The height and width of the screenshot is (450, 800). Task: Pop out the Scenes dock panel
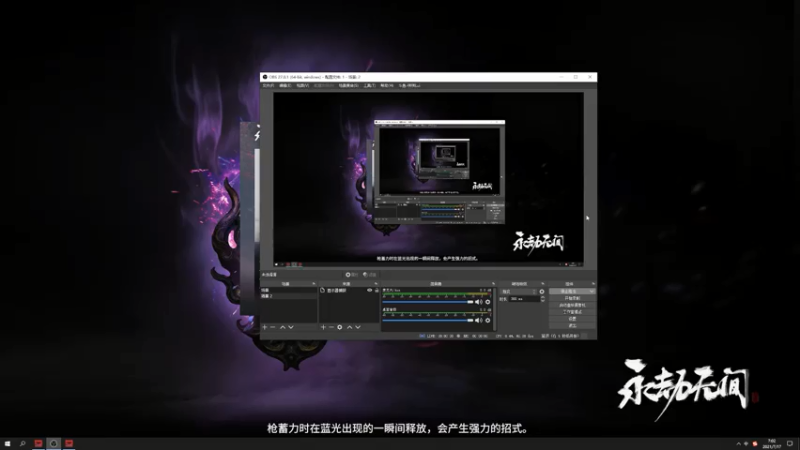[x=314, y=284]
